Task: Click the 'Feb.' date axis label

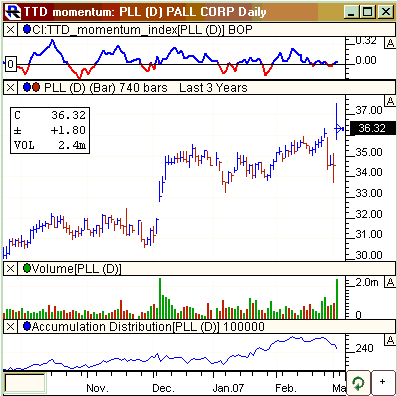Action: [286, 388]
